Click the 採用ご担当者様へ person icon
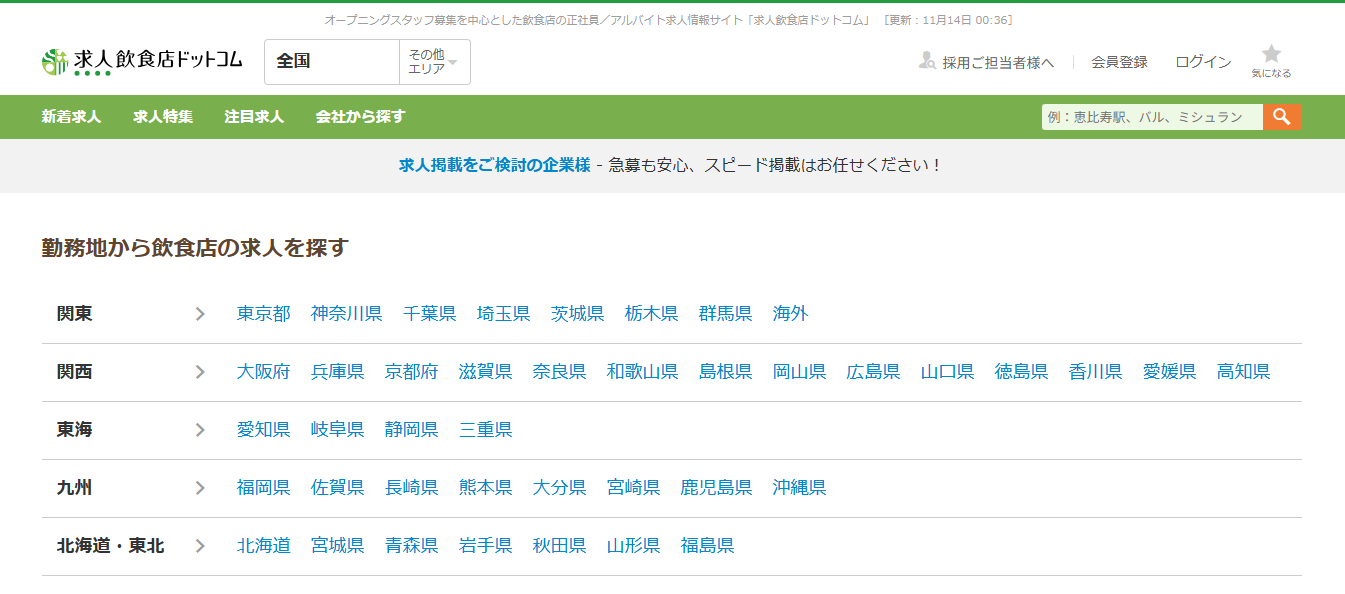Screen dimensions: 1345x594 coord(927,61)
